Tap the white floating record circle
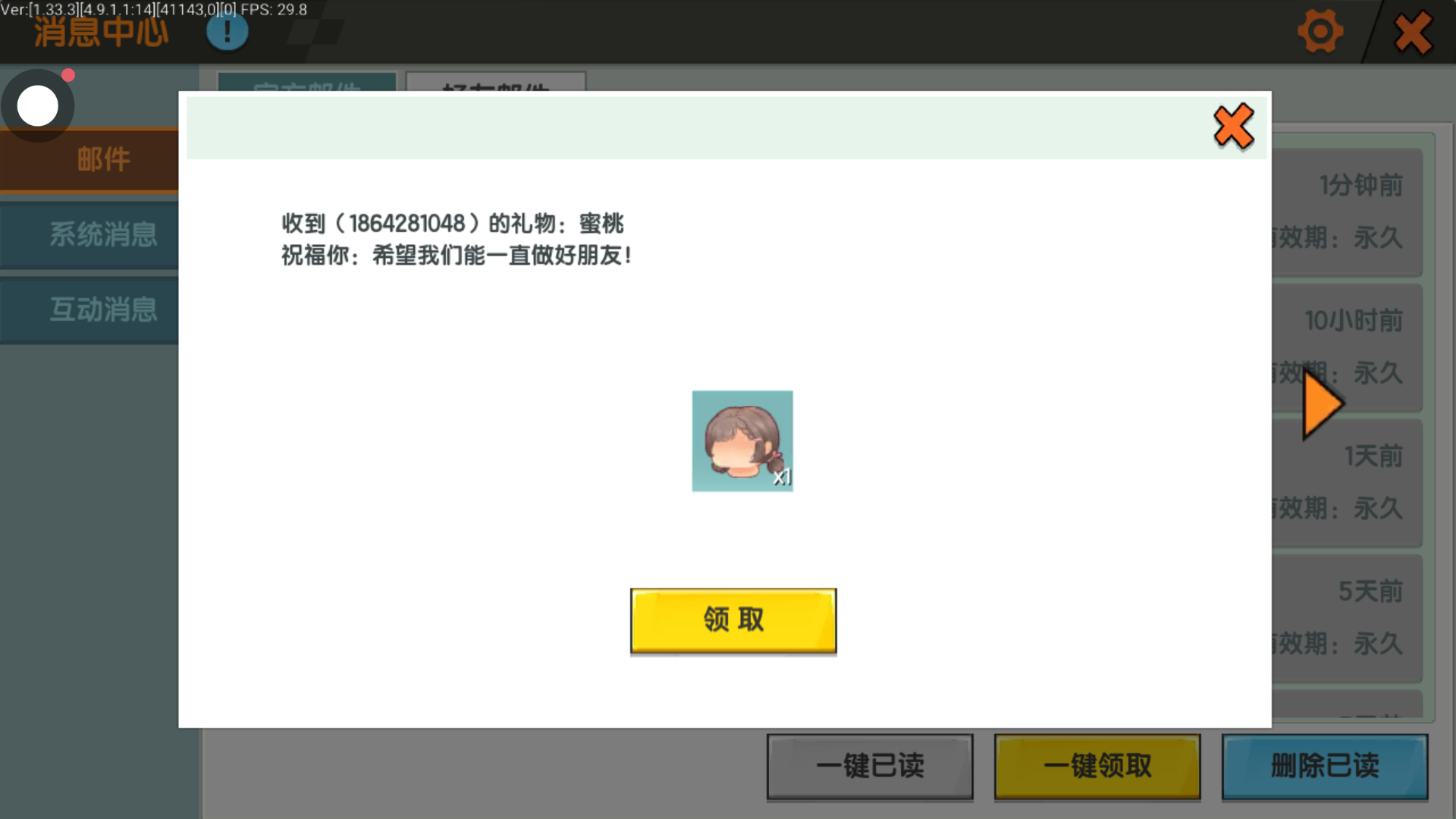Viewport: 1456px width, 819px height. coord(38,105)
